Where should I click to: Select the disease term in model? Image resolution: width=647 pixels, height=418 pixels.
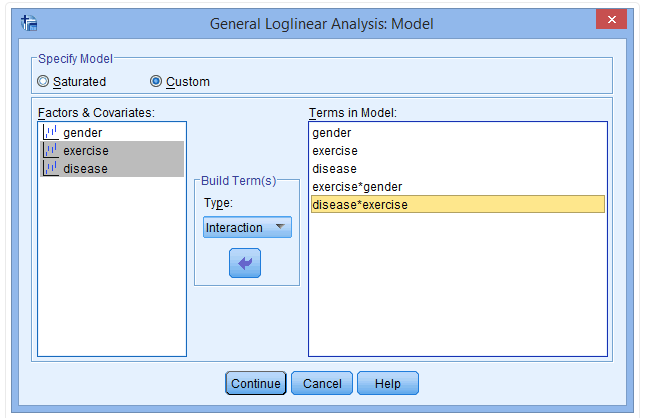[335, 168]
